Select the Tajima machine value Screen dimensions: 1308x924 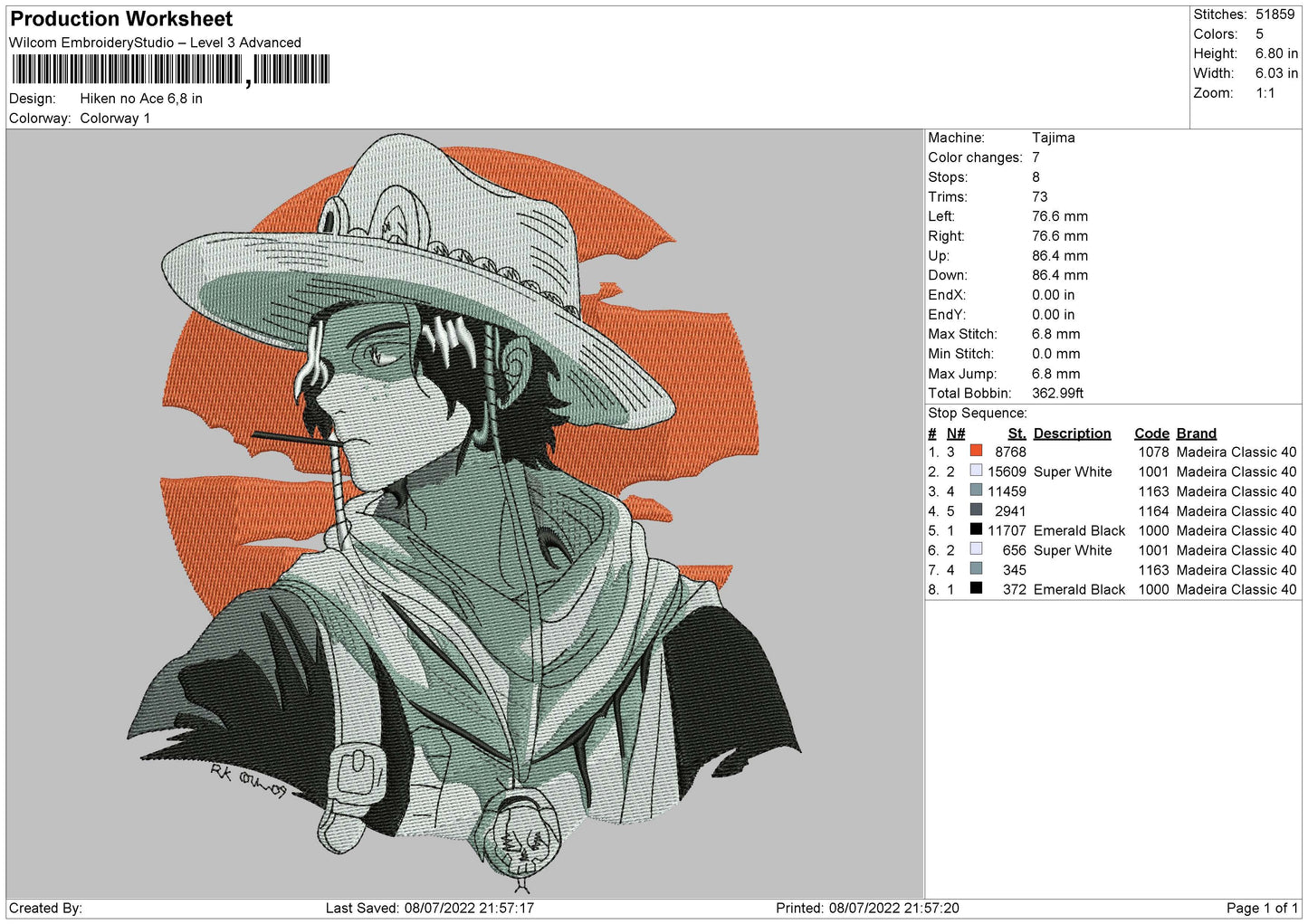[1053, 138]
